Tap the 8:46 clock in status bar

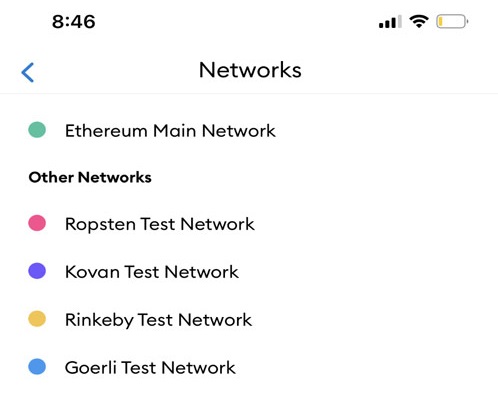[x=74, y=22]
